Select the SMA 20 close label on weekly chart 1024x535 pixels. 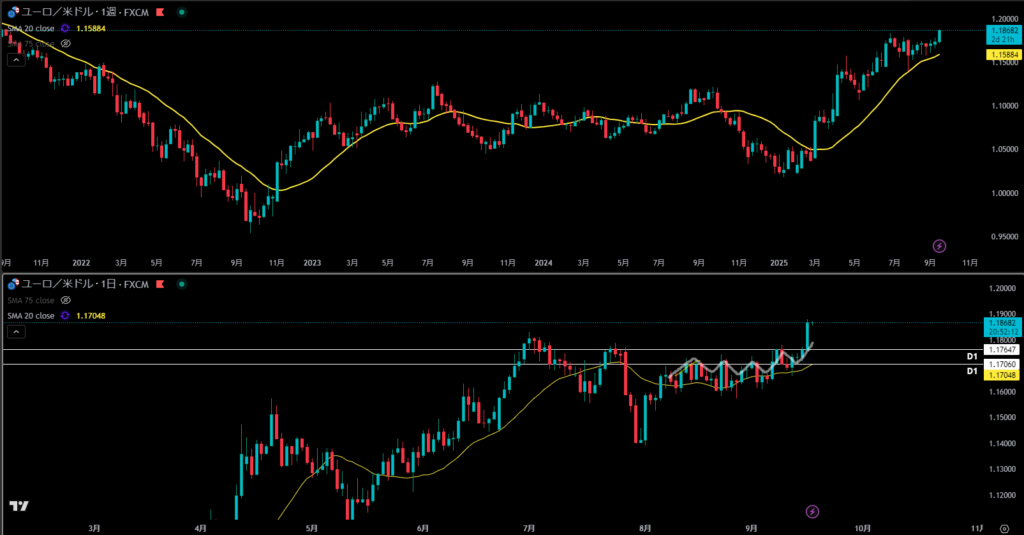[30, 29]
